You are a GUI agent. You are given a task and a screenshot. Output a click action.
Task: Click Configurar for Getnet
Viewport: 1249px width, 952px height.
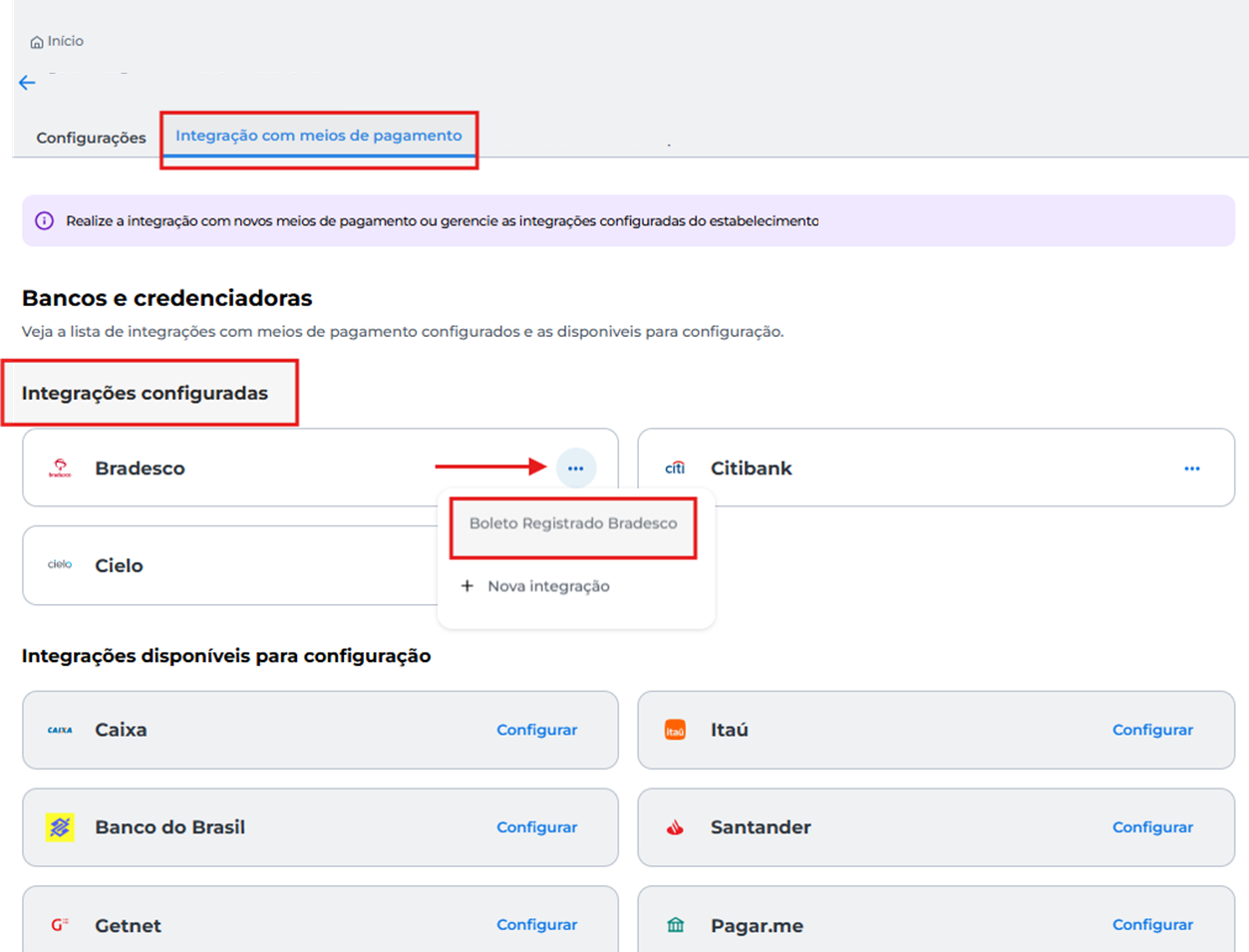point(537,925)
